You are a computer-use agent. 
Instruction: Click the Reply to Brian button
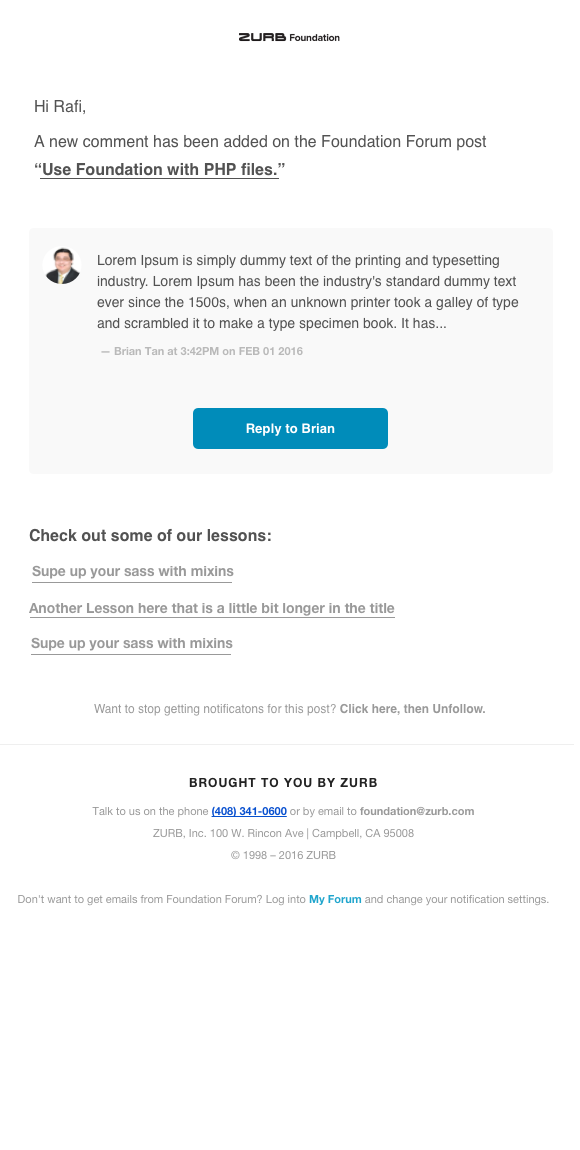[x=290, y=428]
